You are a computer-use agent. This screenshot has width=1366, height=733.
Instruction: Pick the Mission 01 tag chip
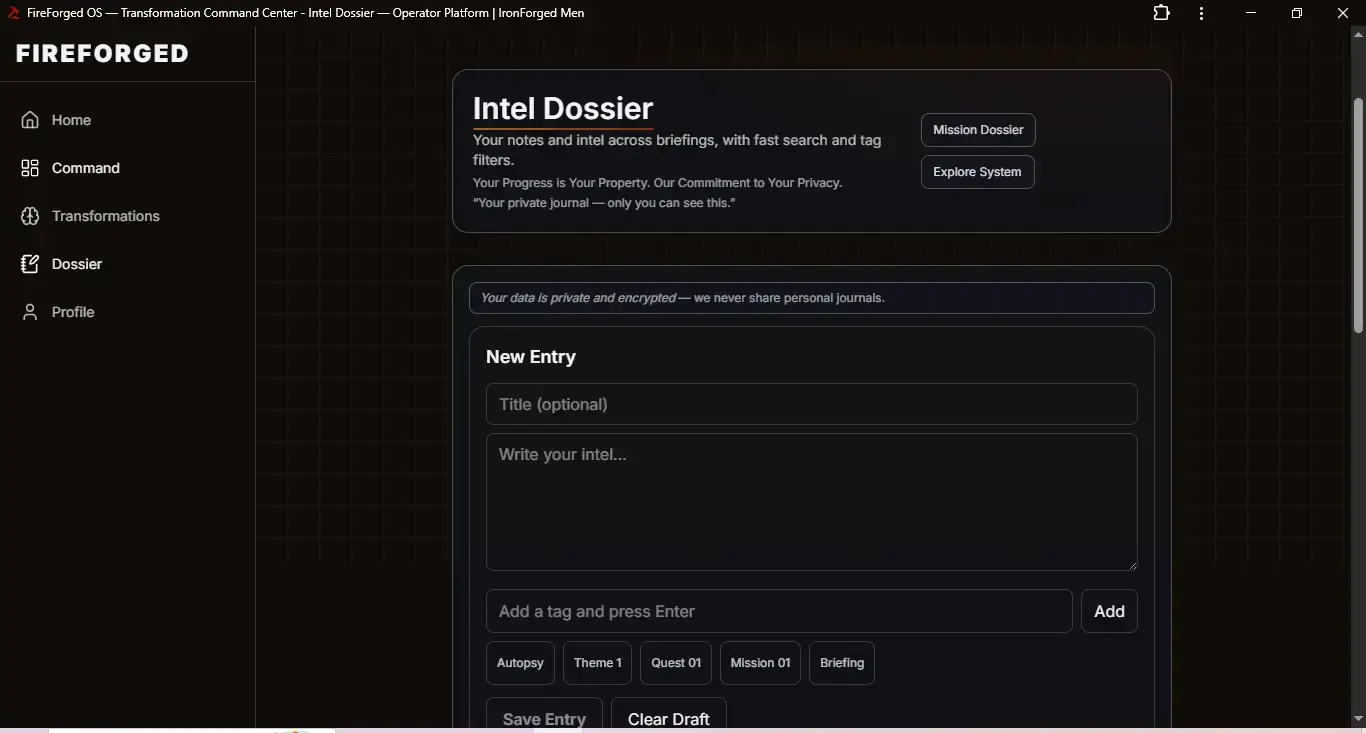pos(760,663)
